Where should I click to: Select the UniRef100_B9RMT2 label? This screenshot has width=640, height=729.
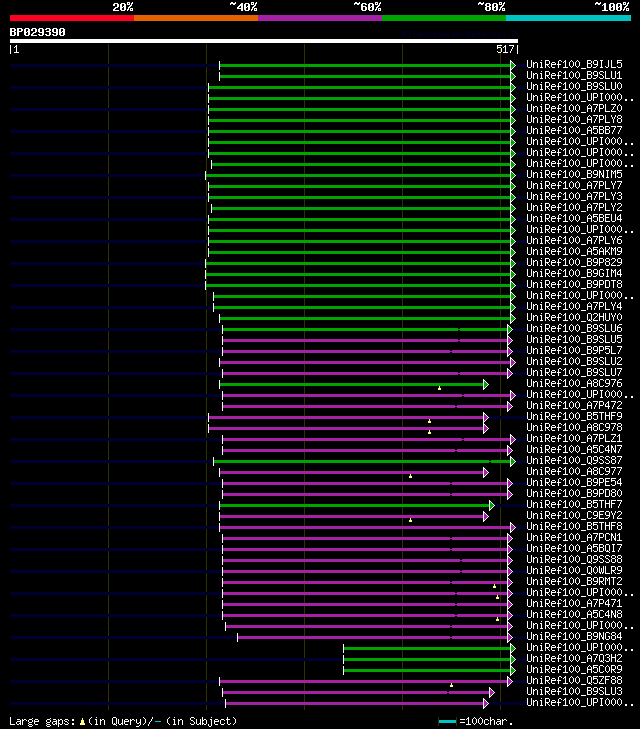tap(574, 582)
